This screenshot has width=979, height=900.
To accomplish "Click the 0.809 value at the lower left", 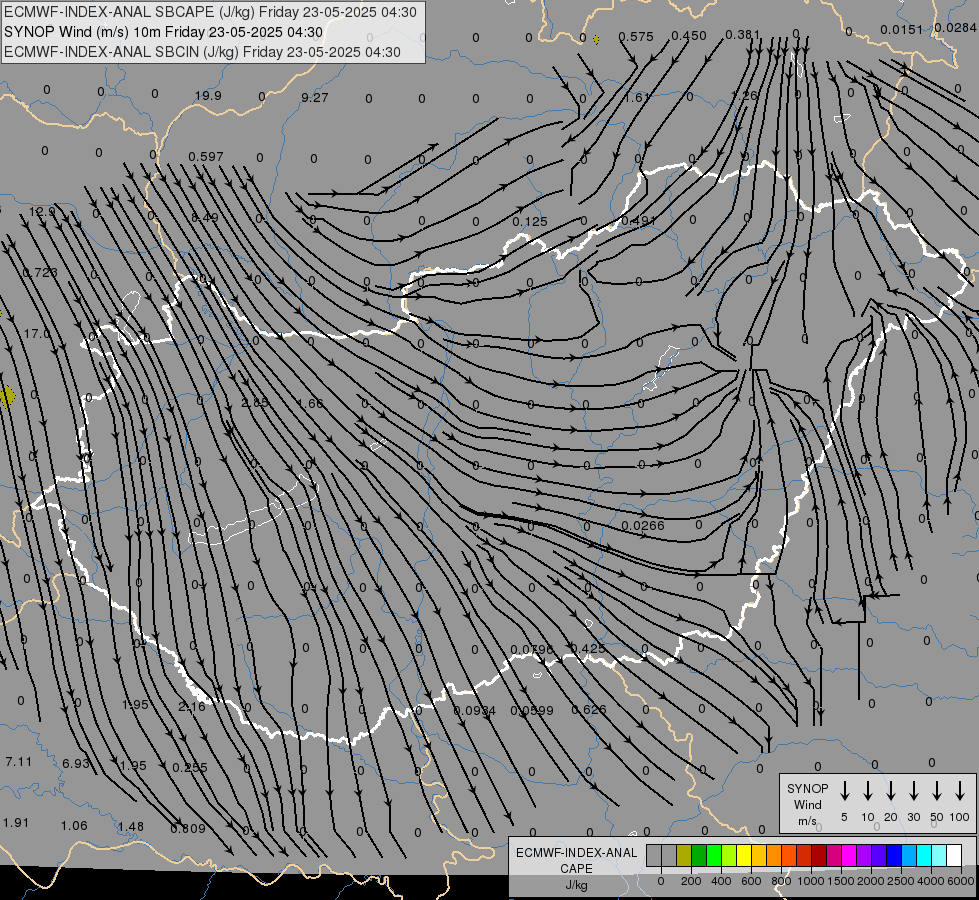I will pyautogui.click(x=188, y=828).
